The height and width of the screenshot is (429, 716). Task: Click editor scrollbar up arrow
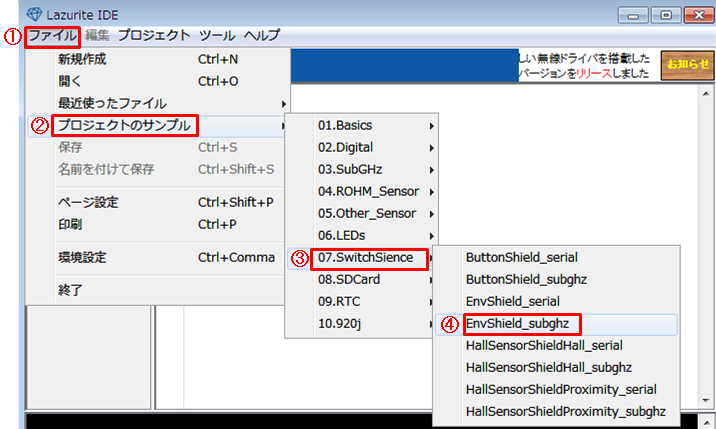(x=706, y=94)
